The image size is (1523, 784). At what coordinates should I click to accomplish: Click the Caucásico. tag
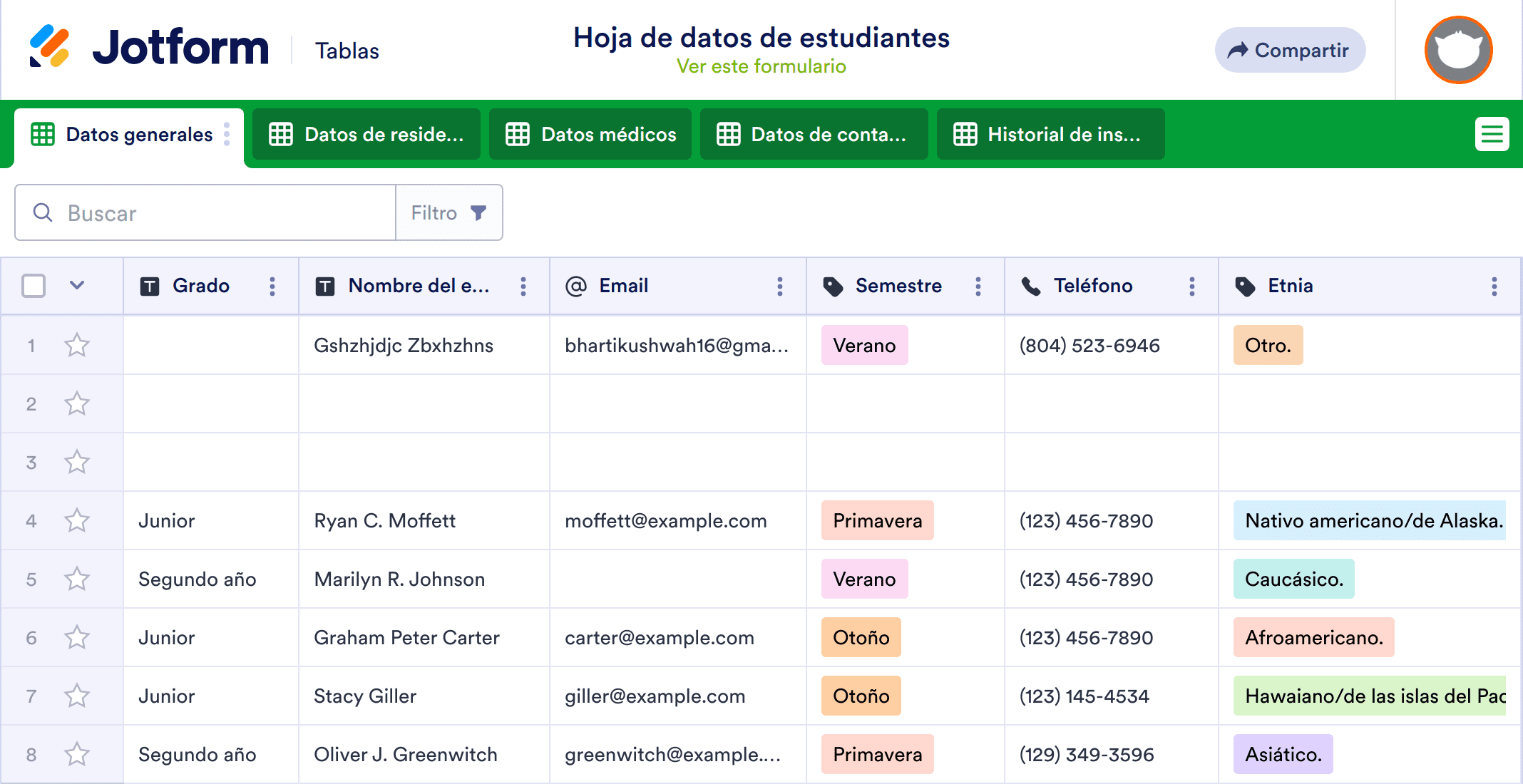click(1294, 579)
